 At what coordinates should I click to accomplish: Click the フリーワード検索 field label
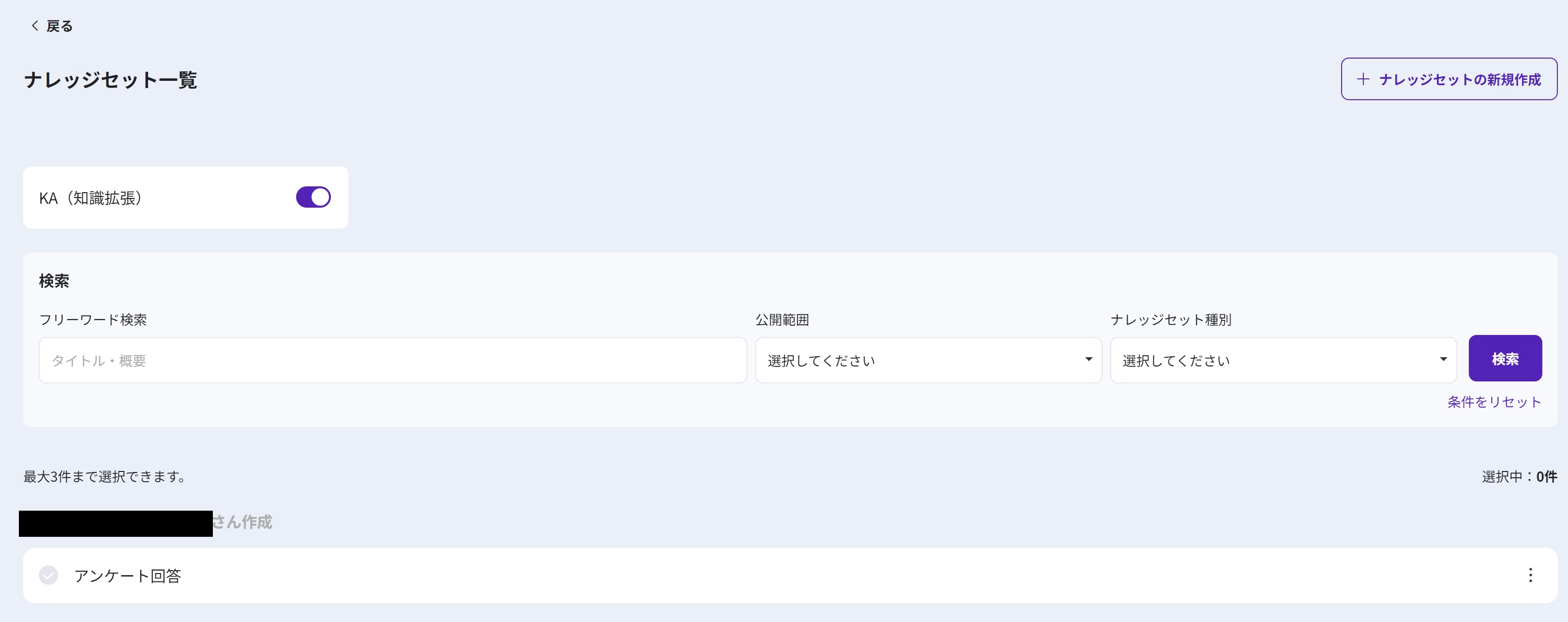point(93,320)
